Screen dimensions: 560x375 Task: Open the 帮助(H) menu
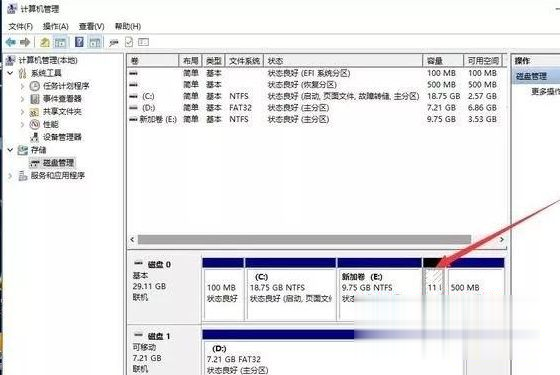[128, 26]
